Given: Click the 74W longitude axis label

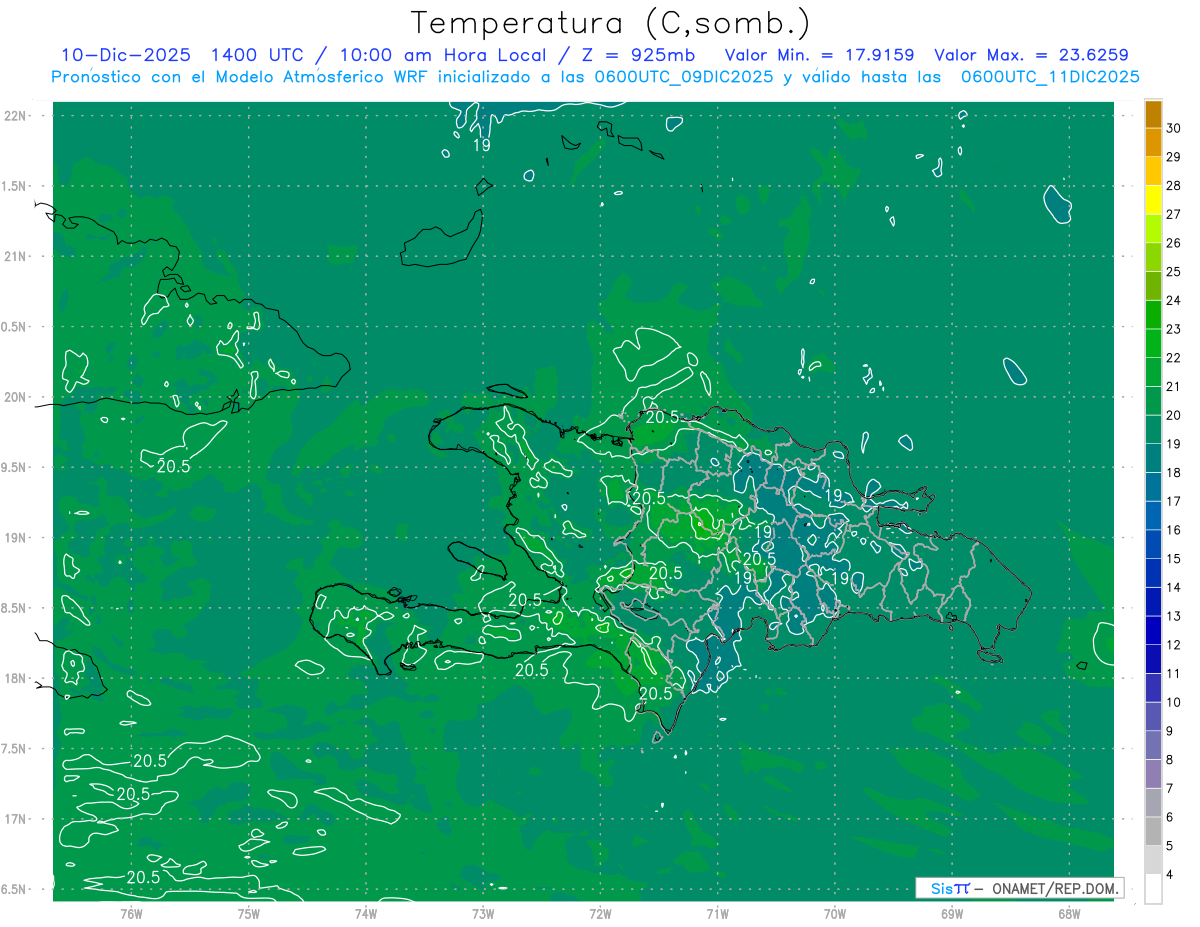Looking at the screenshot, I should coord(366,913).
